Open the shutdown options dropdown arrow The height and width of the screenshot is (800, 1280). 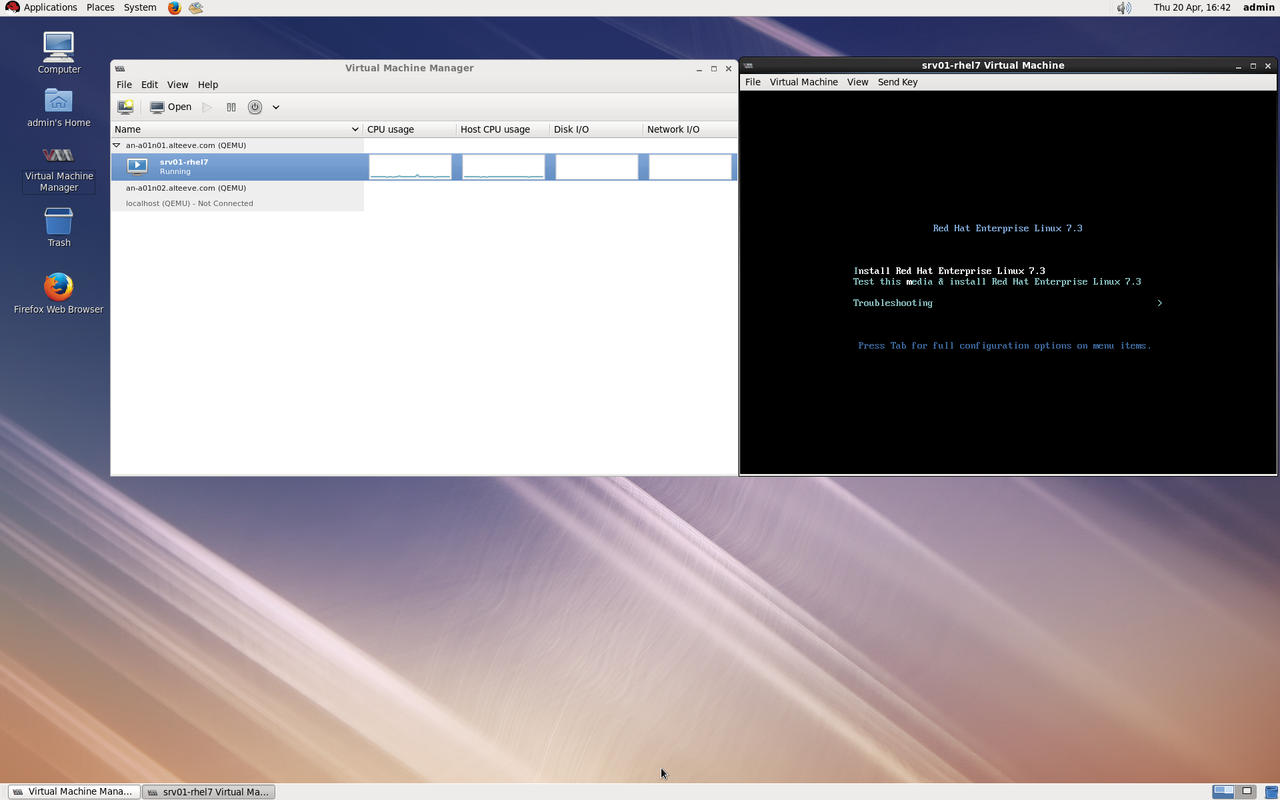pyautogui.click(x=276, y=107)
